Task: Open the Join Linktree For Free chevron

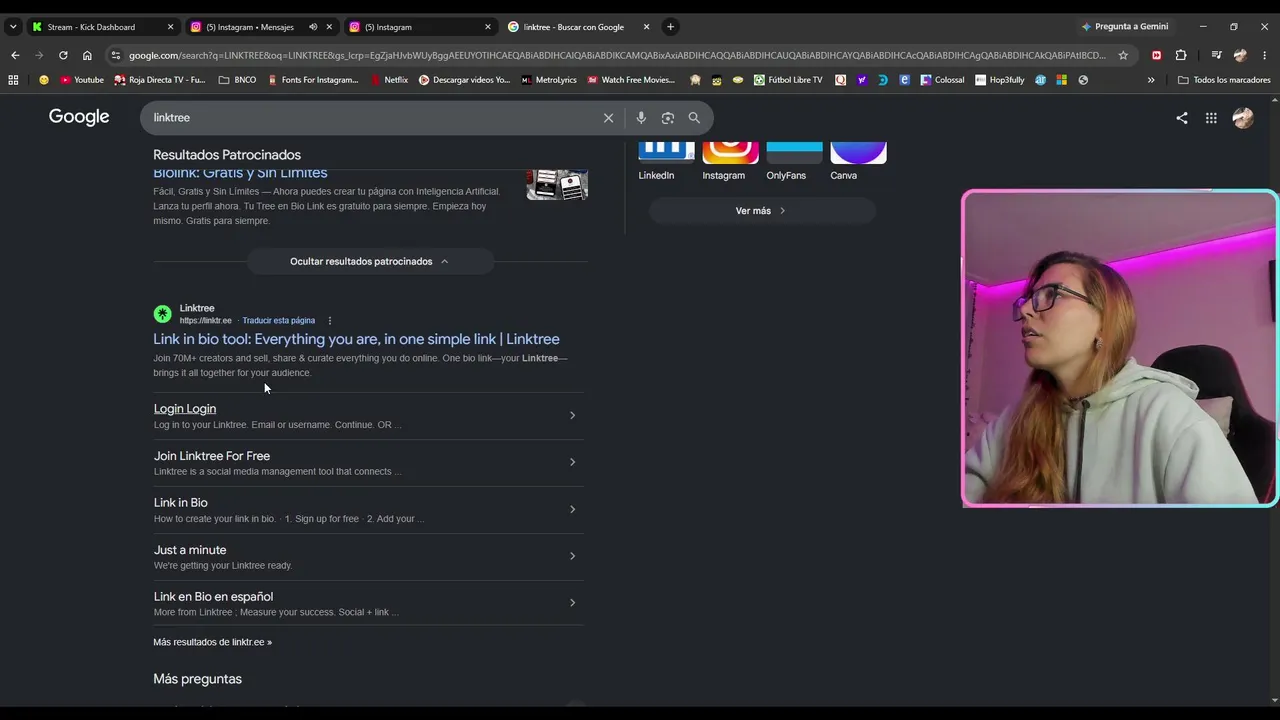Action: [572, 462]
